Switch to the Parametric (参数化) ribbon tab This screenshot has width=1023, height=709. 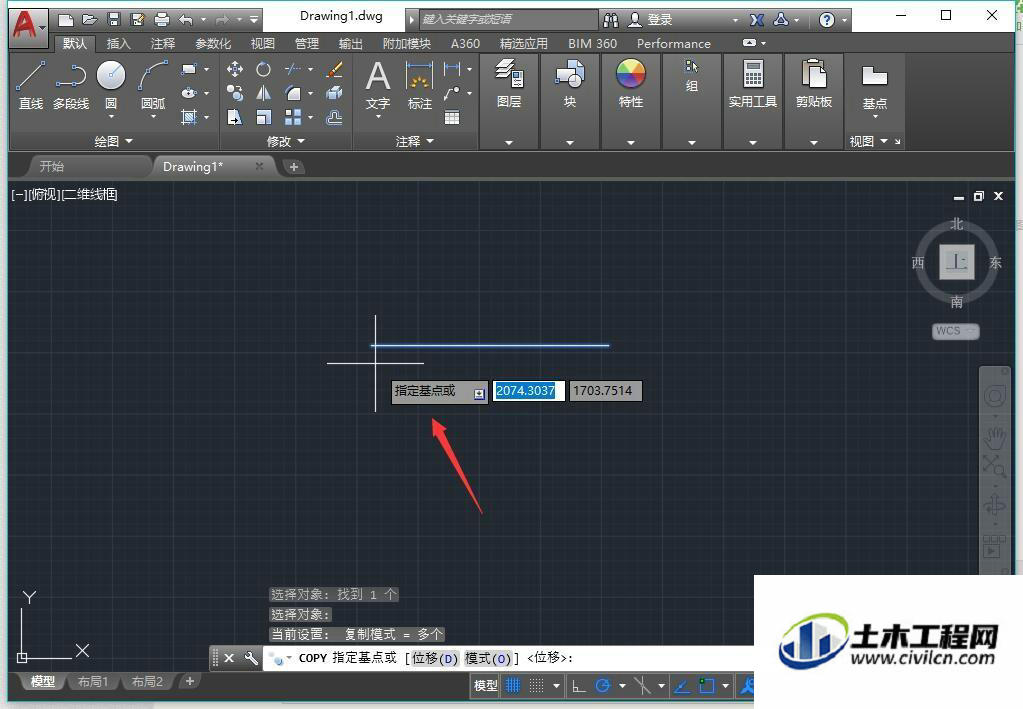point(213,44)
